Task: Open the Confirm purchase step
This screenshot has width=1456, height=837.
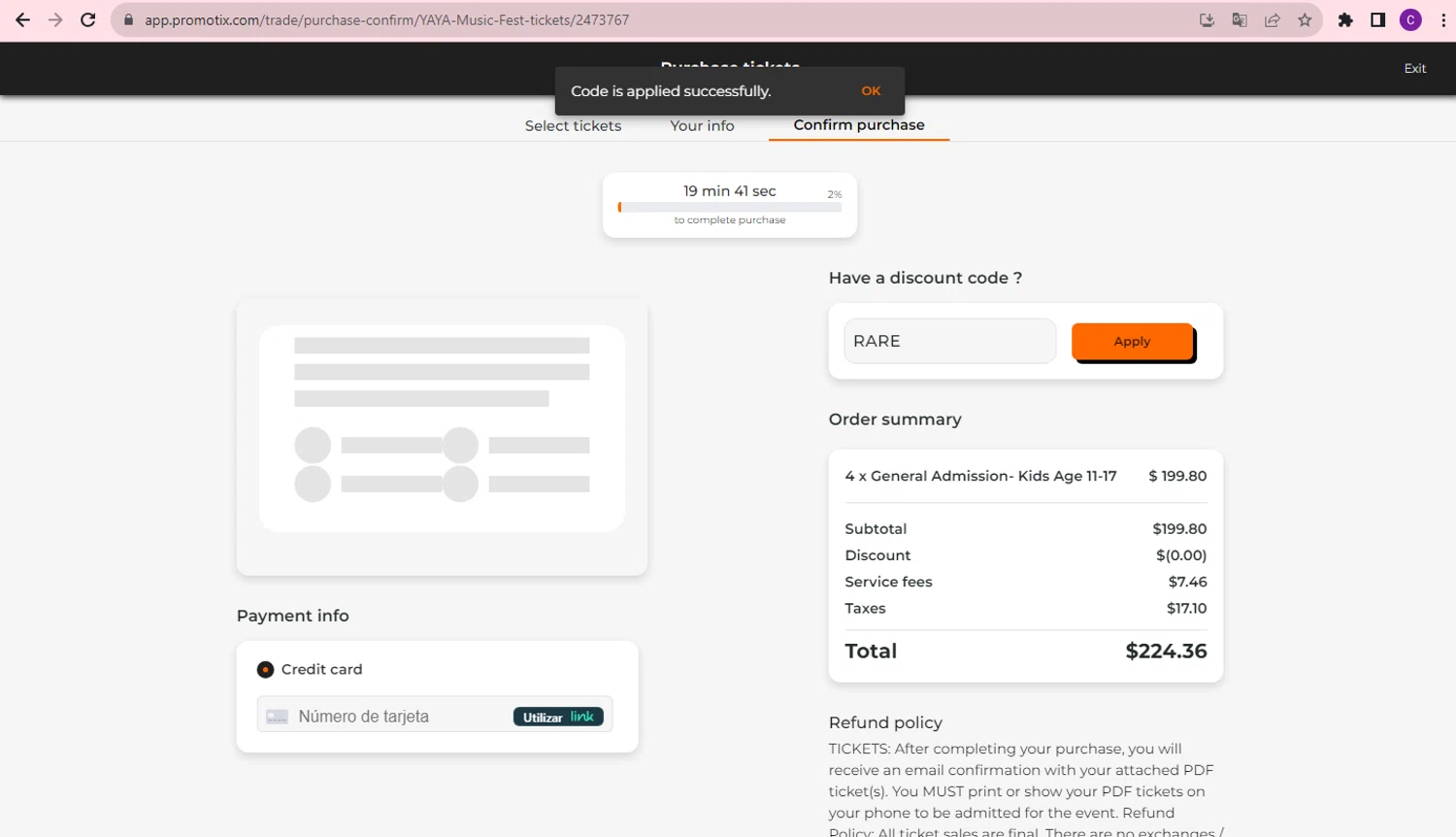Action: (859, 124)
